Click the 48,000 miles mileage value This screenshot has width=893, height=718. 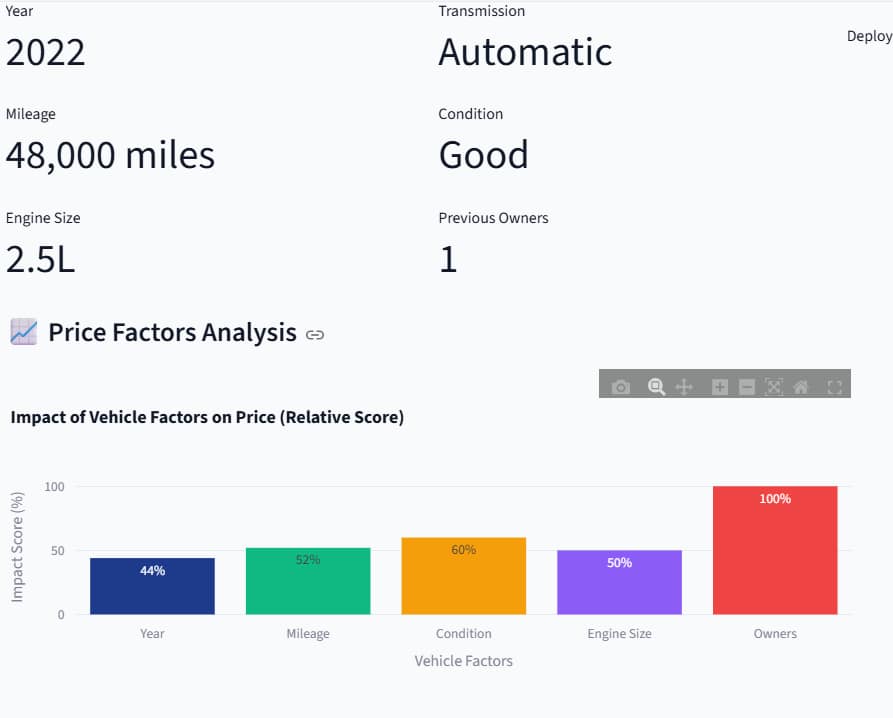[110, 155]
